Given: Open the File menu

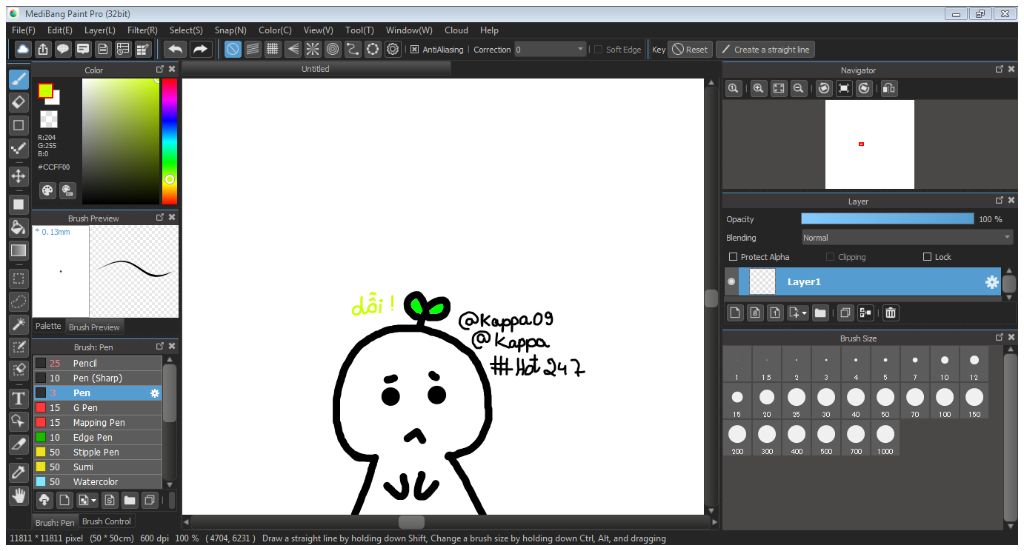Looking at the screenshot, I should pyautogui.click(x=24, y=30).
